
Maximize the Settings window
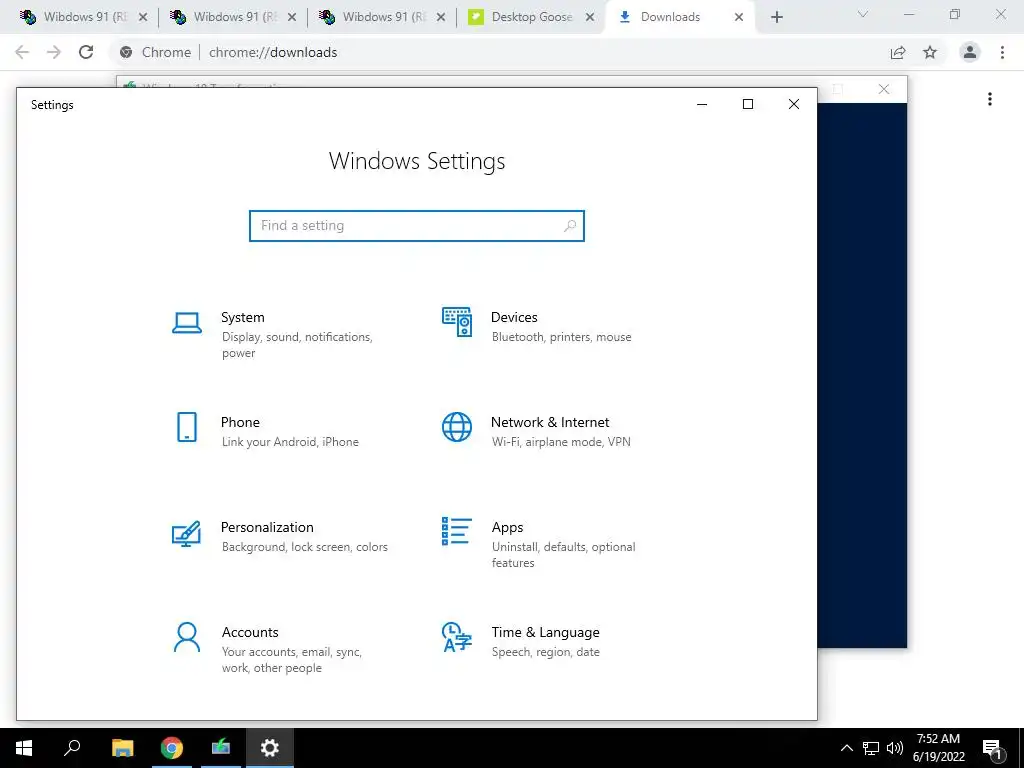(x=748, y=104)
